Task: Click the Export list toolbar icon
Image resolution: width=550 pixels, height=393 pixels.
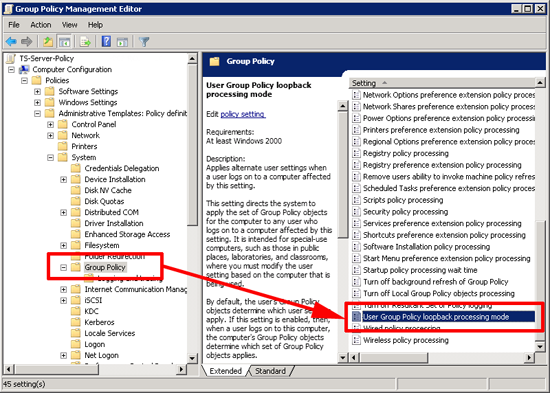Action: click(85, 42)
